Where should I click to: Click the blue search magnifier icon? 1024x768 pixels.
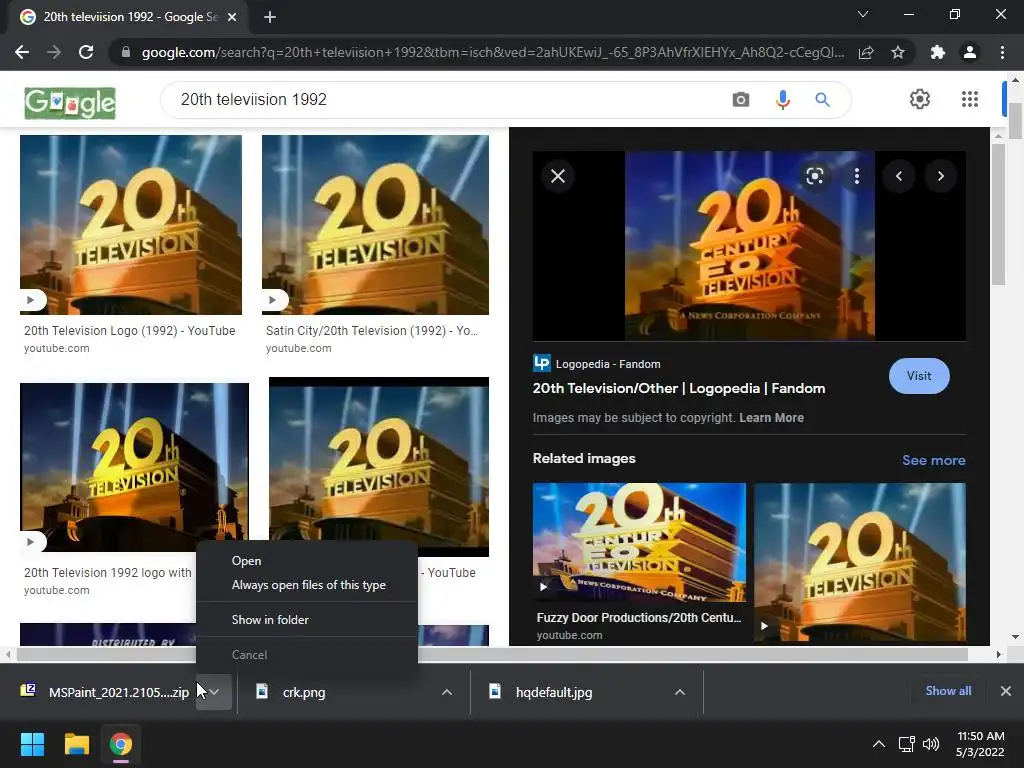[822, 100]
